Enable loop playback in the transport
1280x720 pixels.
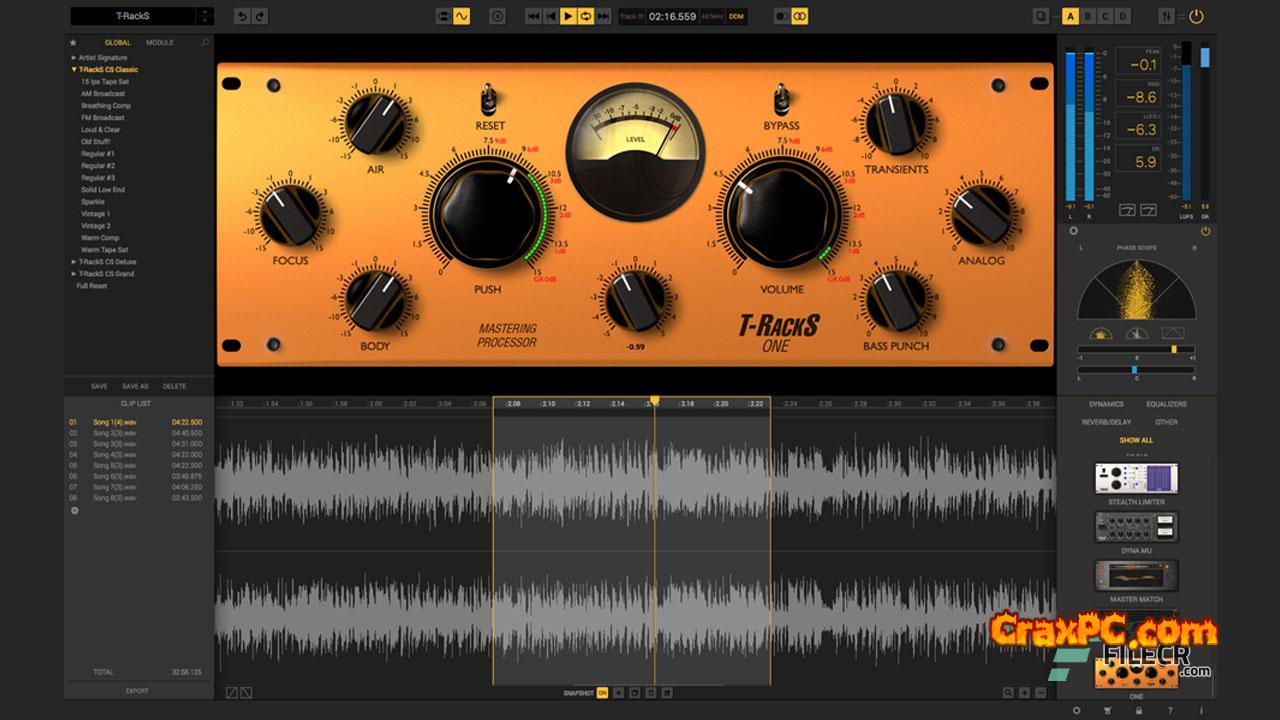(586, 16)
